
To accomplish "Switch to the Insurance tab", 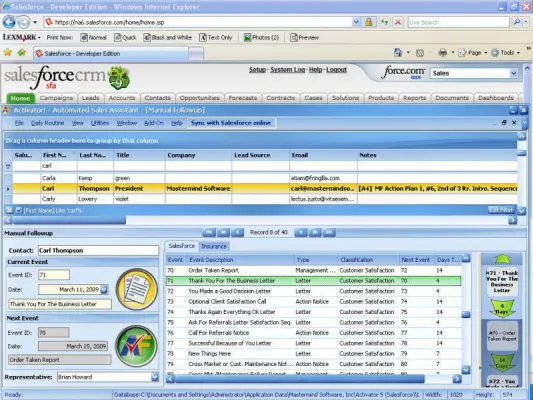I will [x=214, y=246].
